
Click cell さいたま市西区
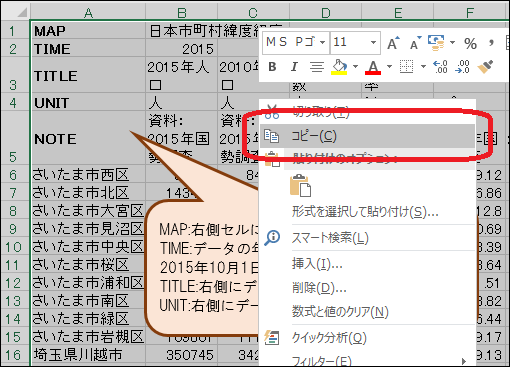click(x=88, y=175)
